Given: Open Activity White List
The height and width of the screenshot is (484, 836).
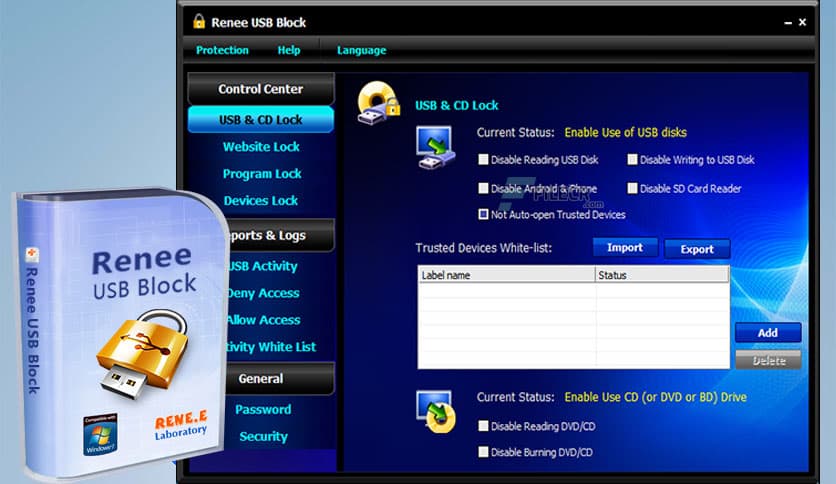Looking at the screenshot, I should (x=271, y=347).
